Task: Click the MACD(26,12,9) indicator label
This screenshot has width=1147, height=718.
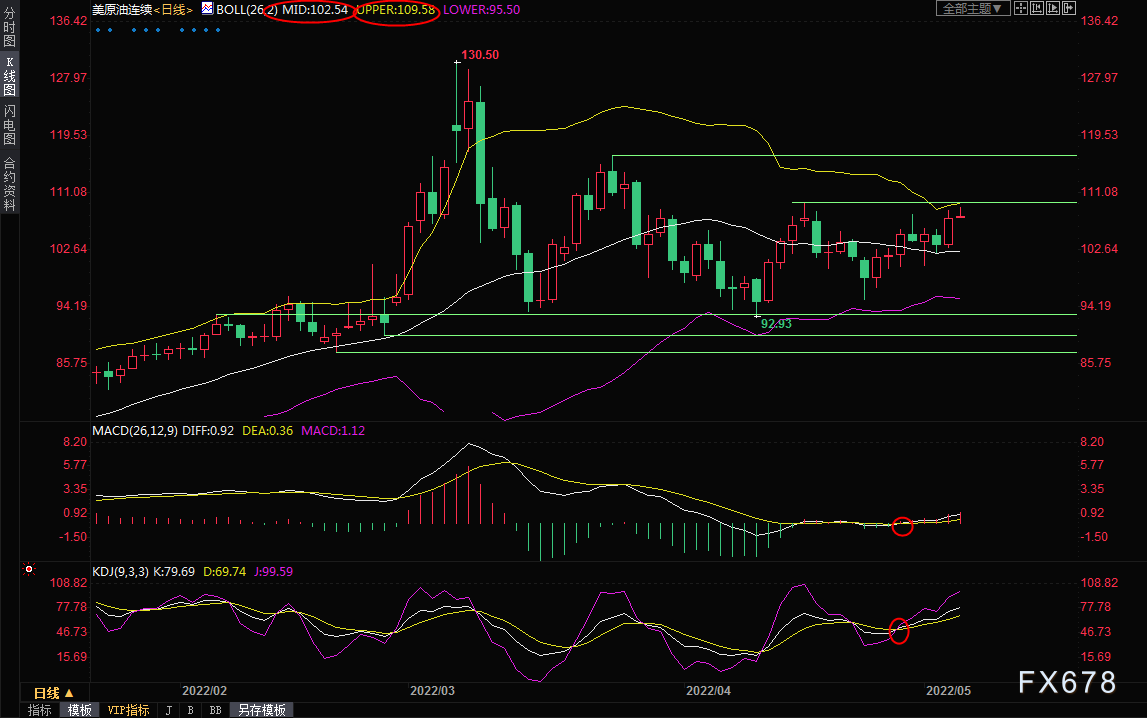Action: coord(135,431)
